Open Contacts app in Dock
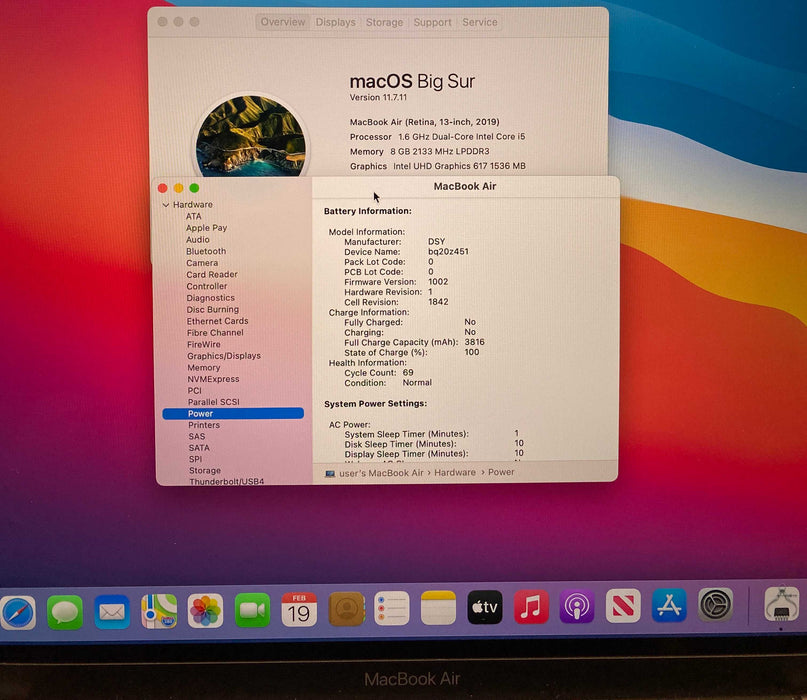Screen dimensions: 807x700 (346, 609)
